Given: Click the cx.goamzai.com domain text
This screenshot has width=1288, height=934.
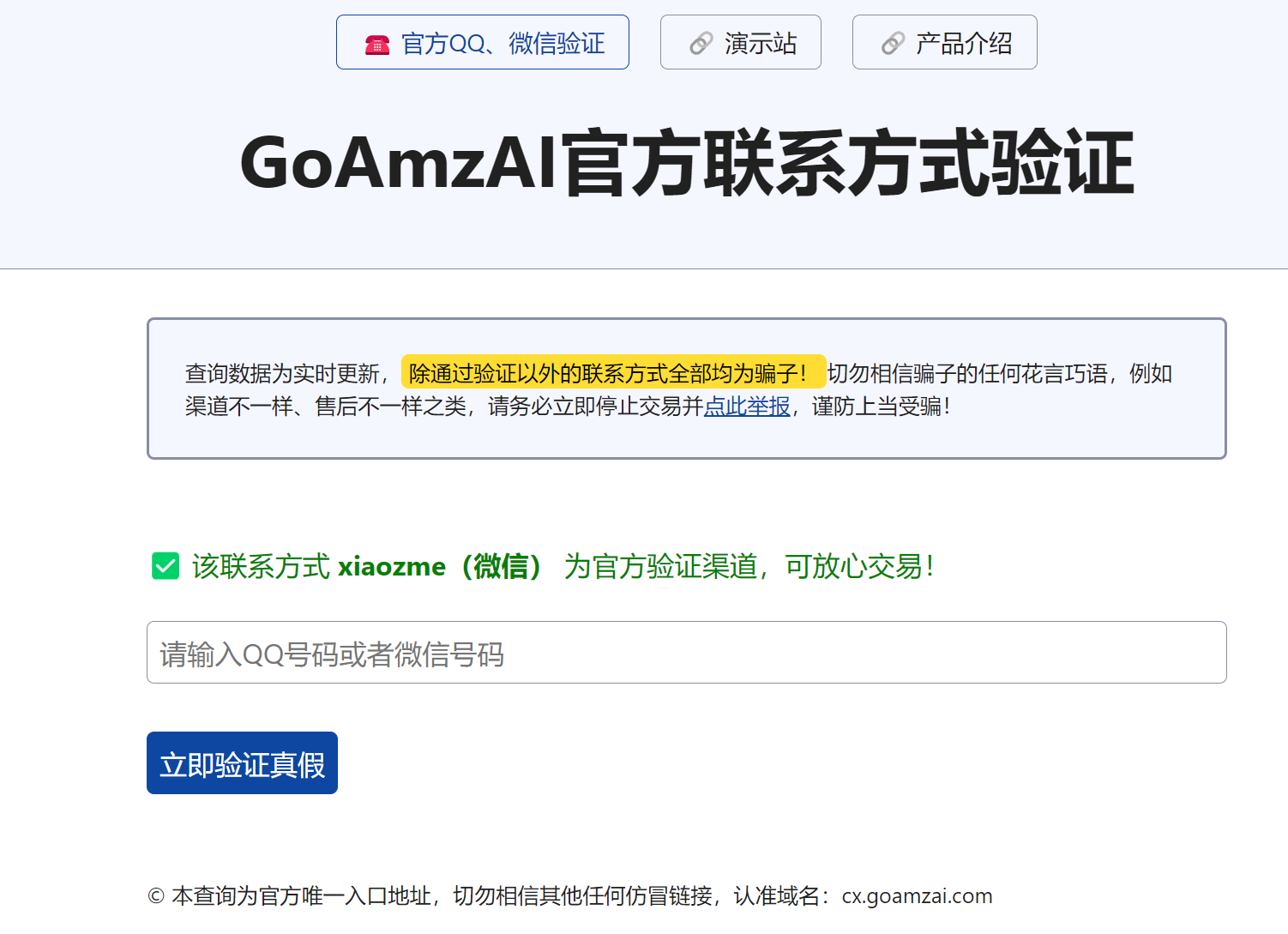Looking at the screenshot, I should 917,896.
